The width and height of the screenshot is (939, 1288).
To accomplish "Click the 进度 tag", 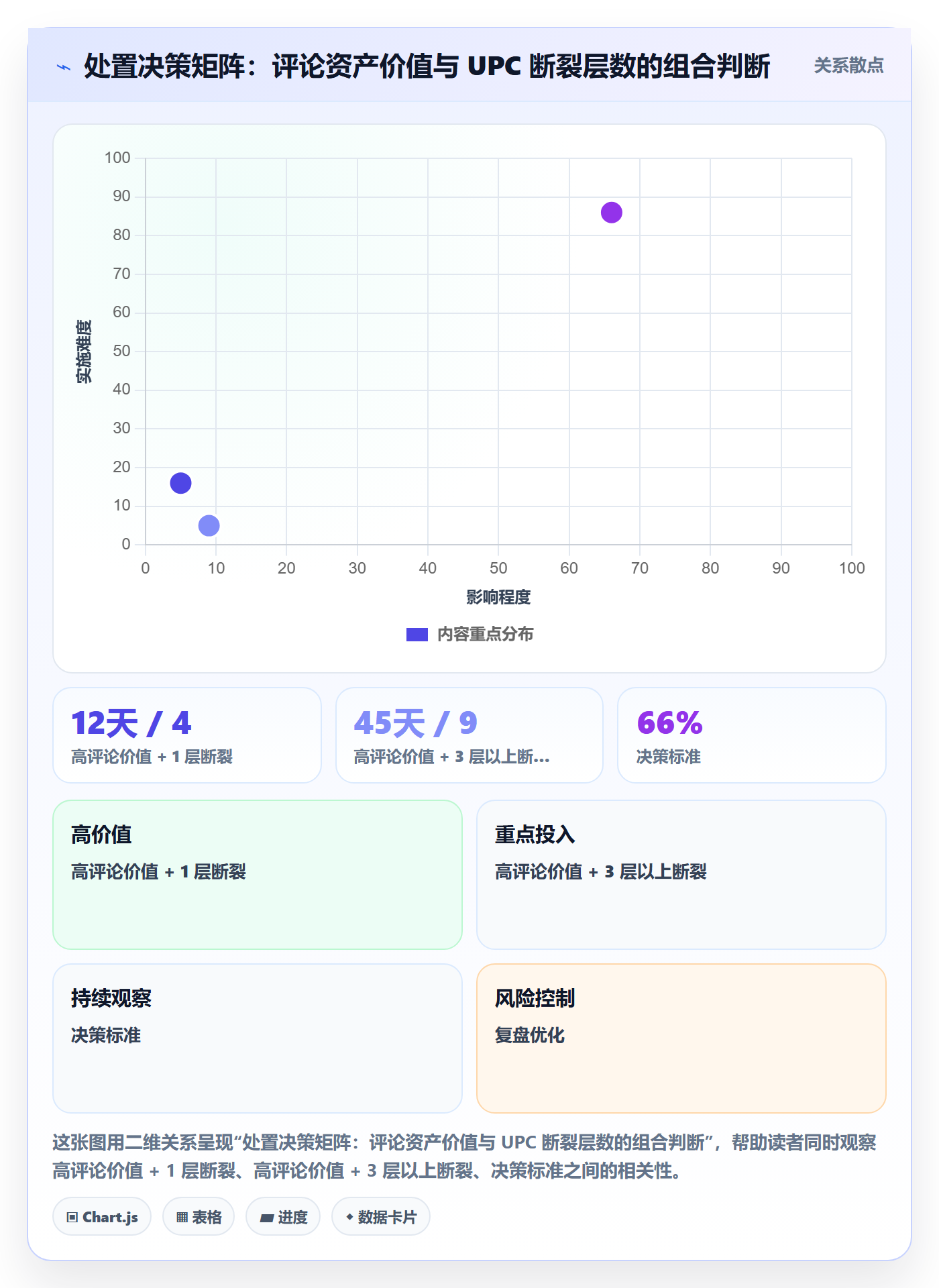I will 283,1217.
